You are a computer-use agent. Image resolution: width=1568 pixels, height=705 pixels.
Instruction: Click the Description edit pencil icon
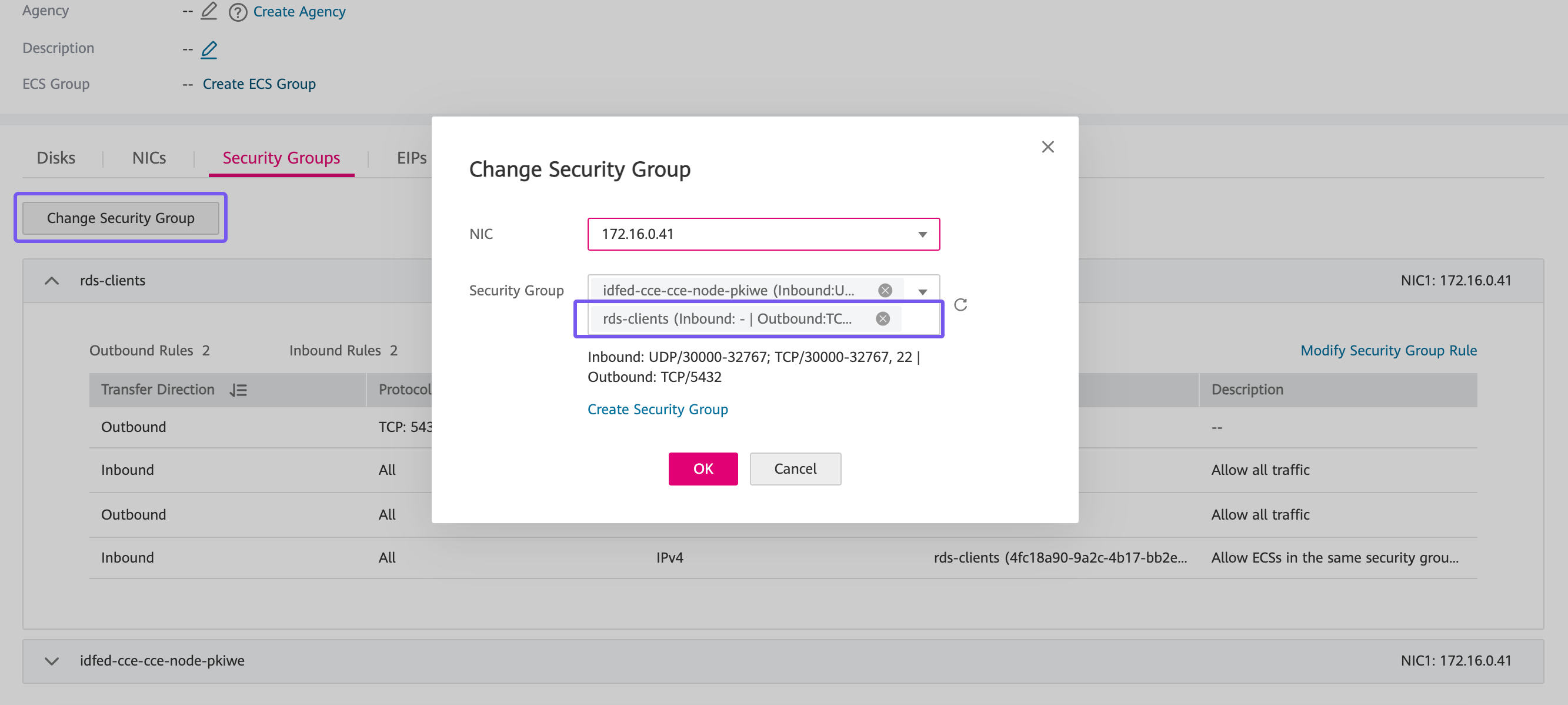pyautogui.click(x=209, y=49)
